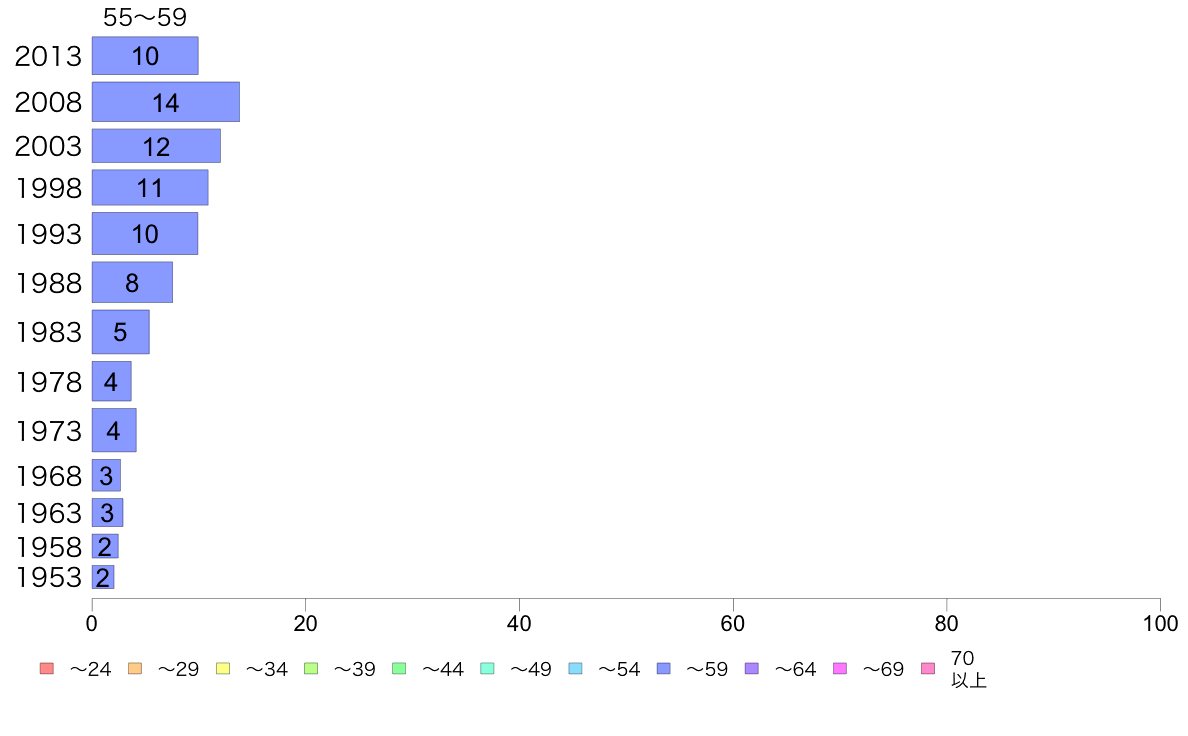Click the ~64 purple legend swatch
Viewport: 1188px width, 736px height.
coord(752,669)
